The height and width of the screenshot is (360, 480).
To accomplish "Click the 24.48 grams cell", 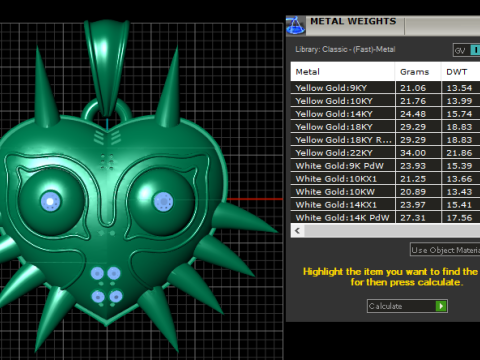I will coord(418,114).
